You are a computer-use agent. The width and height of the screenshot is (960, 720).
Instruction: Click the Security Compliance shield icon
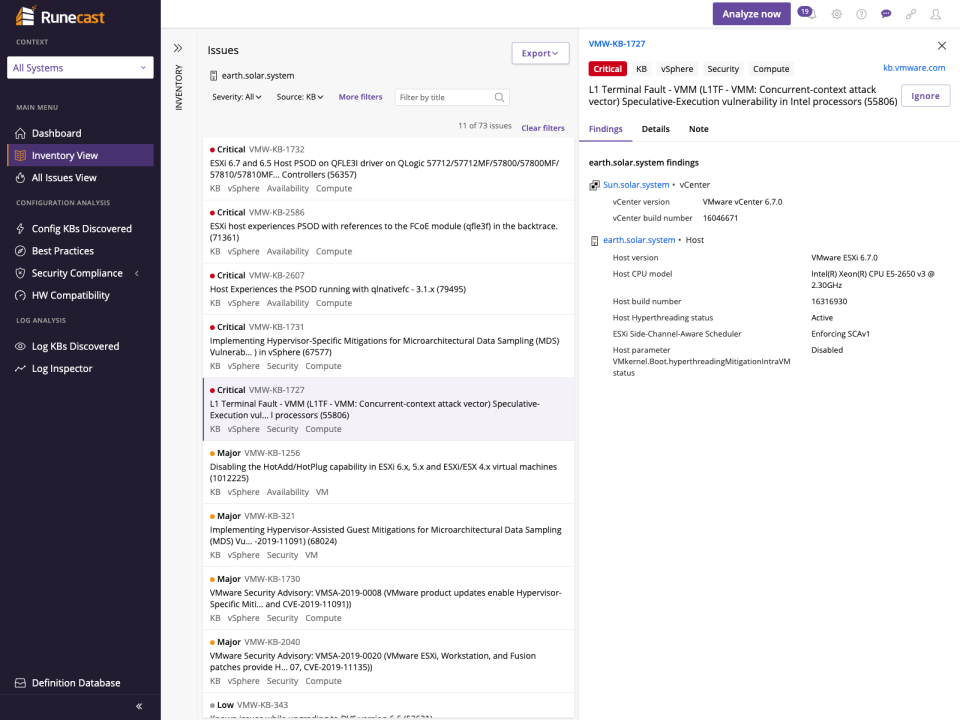tap(20, 273)
